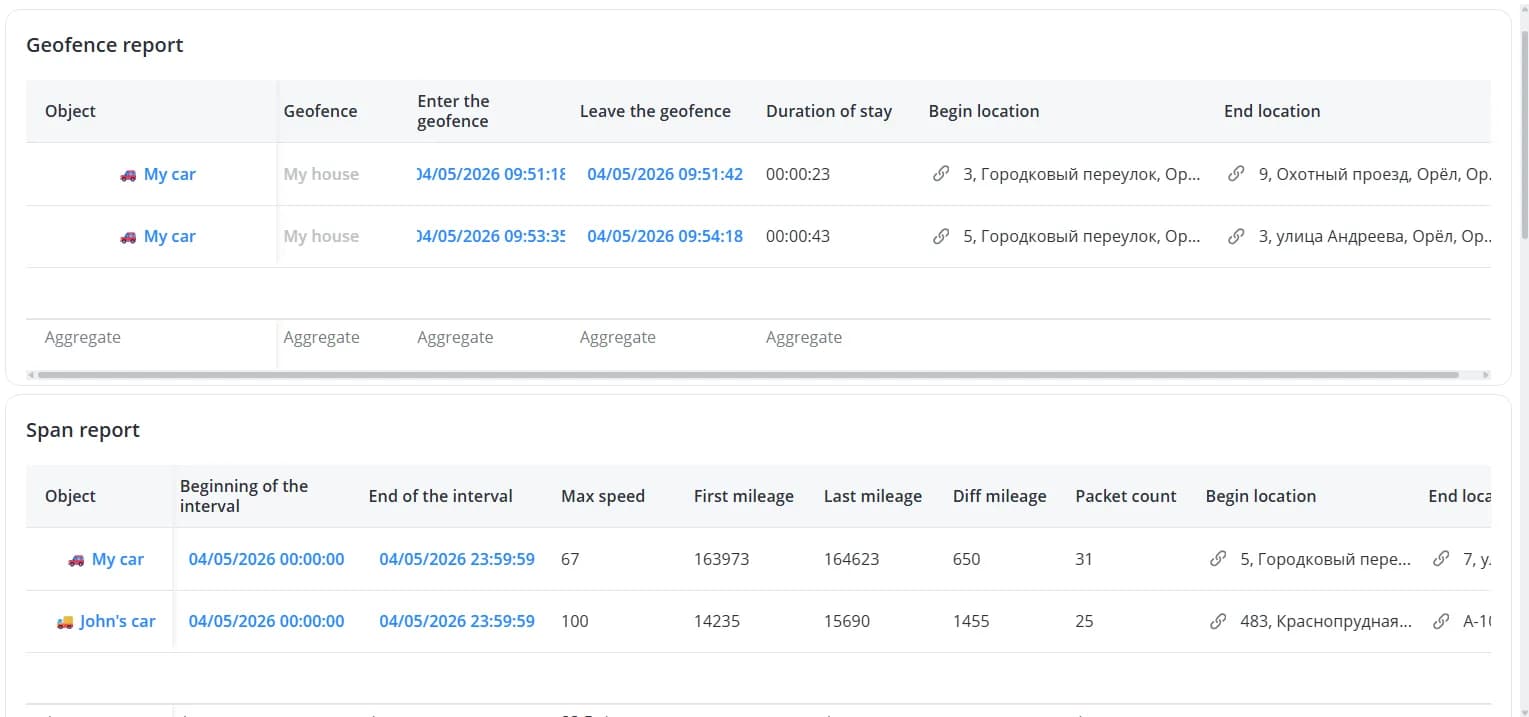
Task: Click enter time 04/05/2026 09:51:18
Action: pos(491,174)
